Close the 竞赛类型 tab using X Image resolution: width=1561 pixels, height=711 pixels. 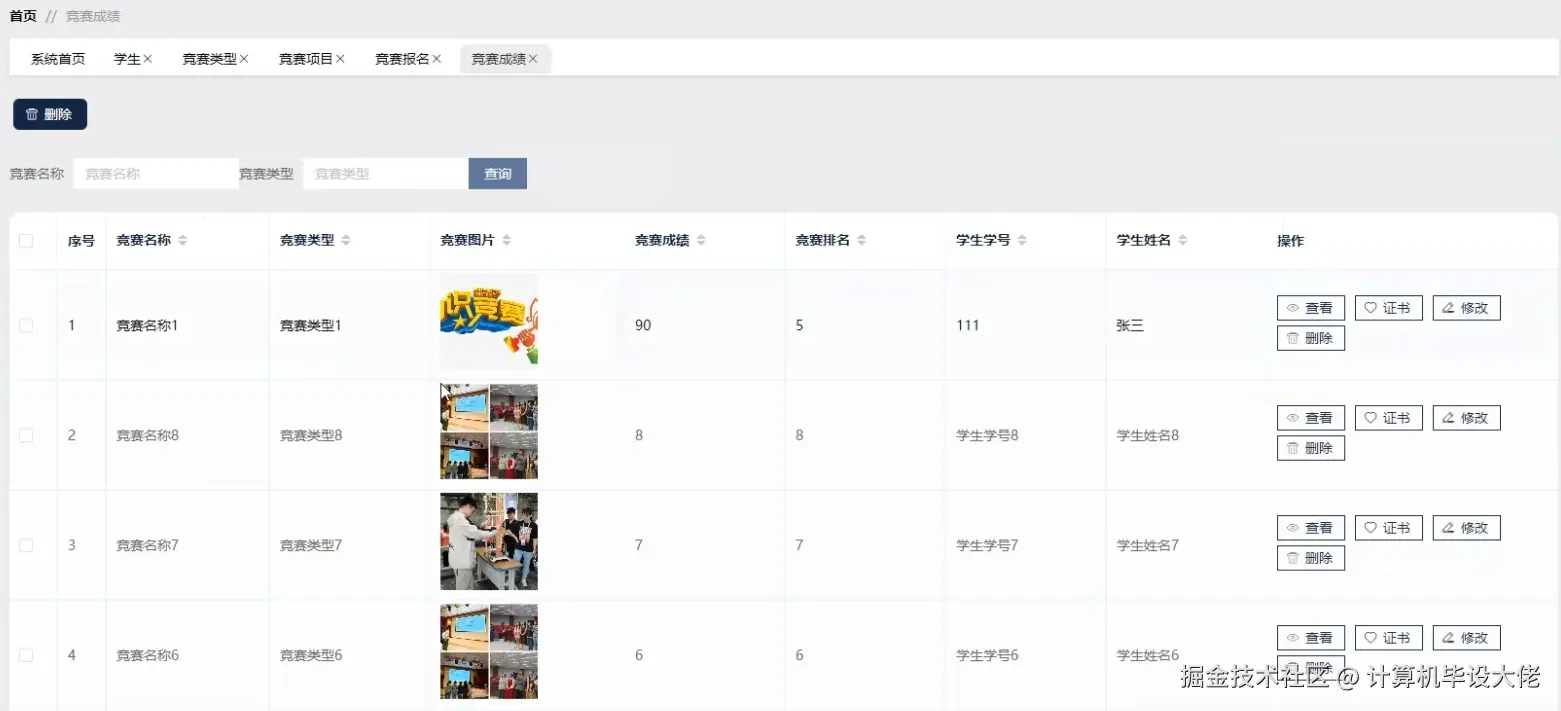tap(244, 59)
